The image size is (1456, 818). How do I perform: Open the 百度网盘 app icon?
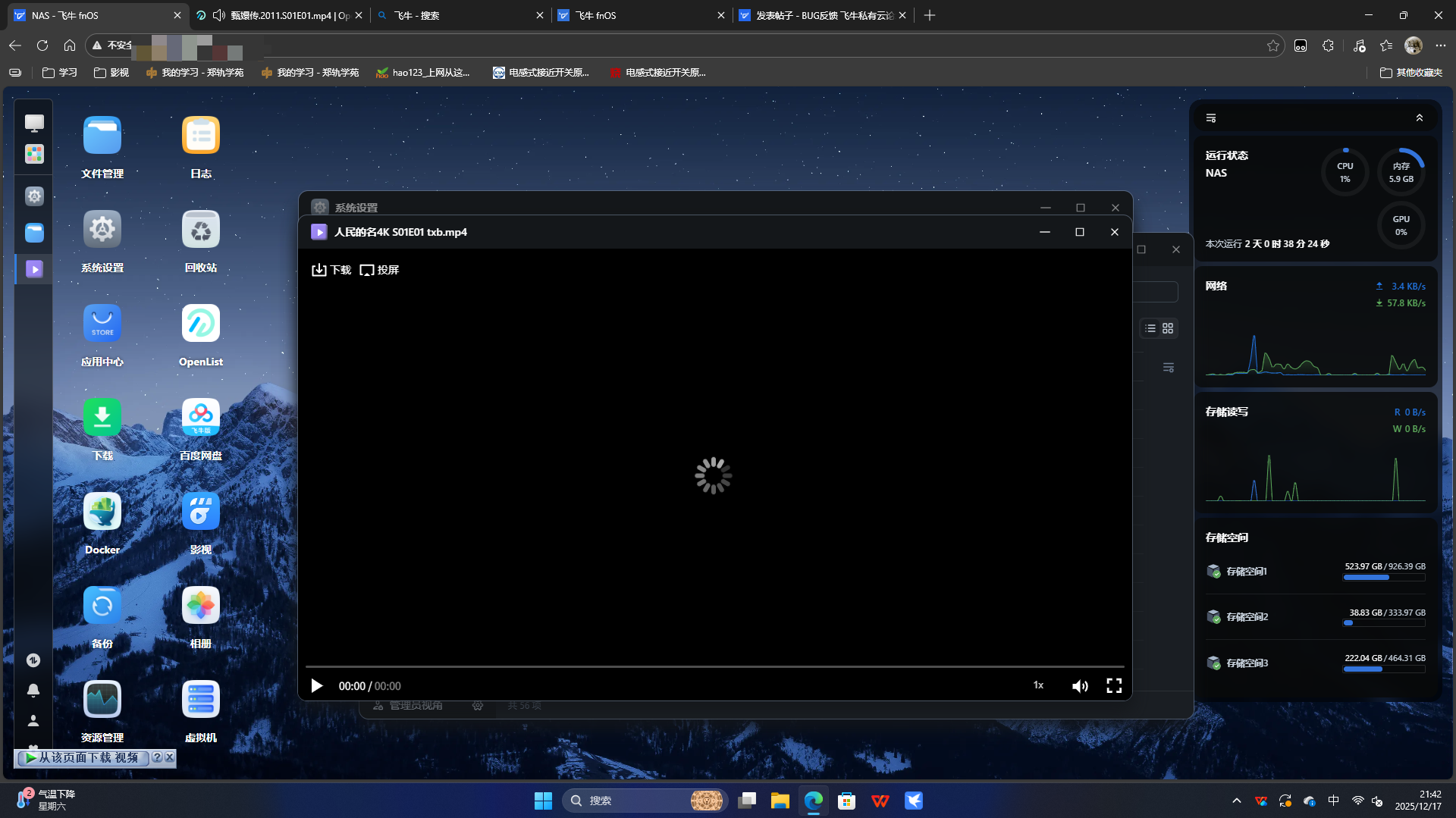[x=200, y=418]
